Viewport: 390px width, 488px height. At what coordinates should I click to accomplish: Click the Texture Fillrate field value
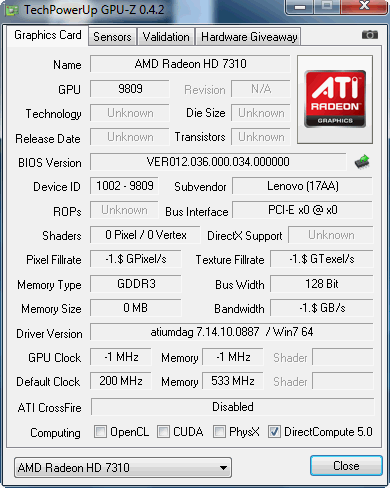click(x=322, y=259)
